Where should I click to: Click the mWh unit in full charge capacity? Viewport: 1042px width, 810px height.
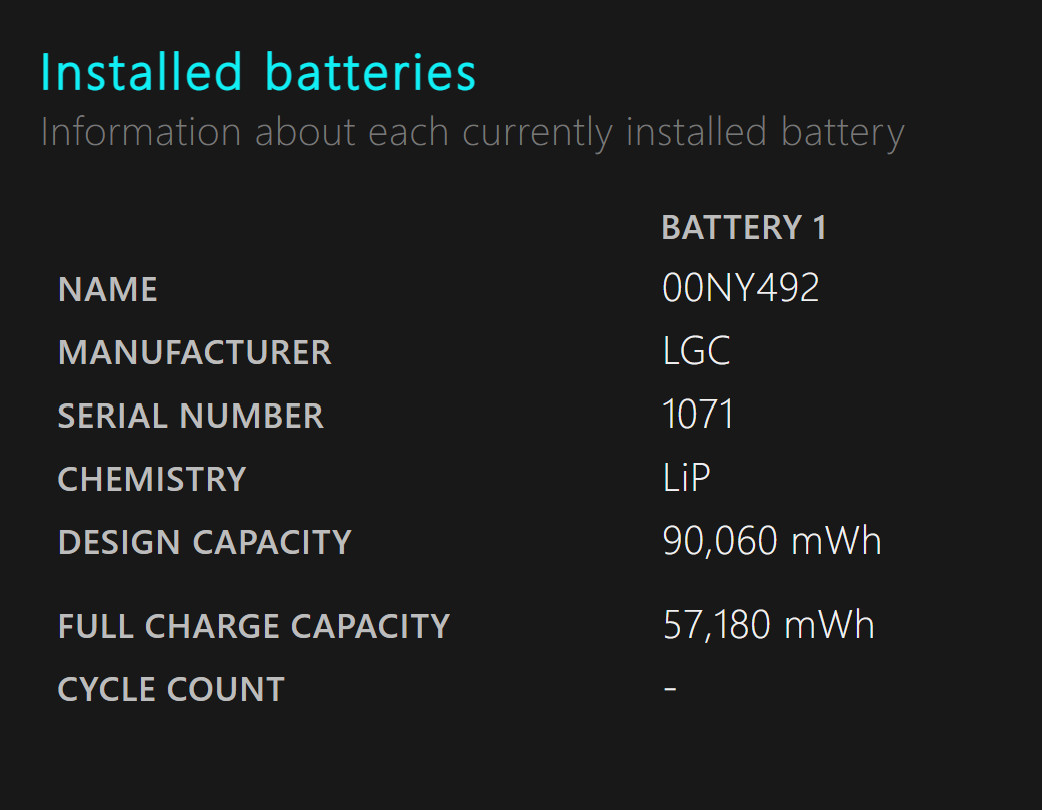tap(829, 625)
